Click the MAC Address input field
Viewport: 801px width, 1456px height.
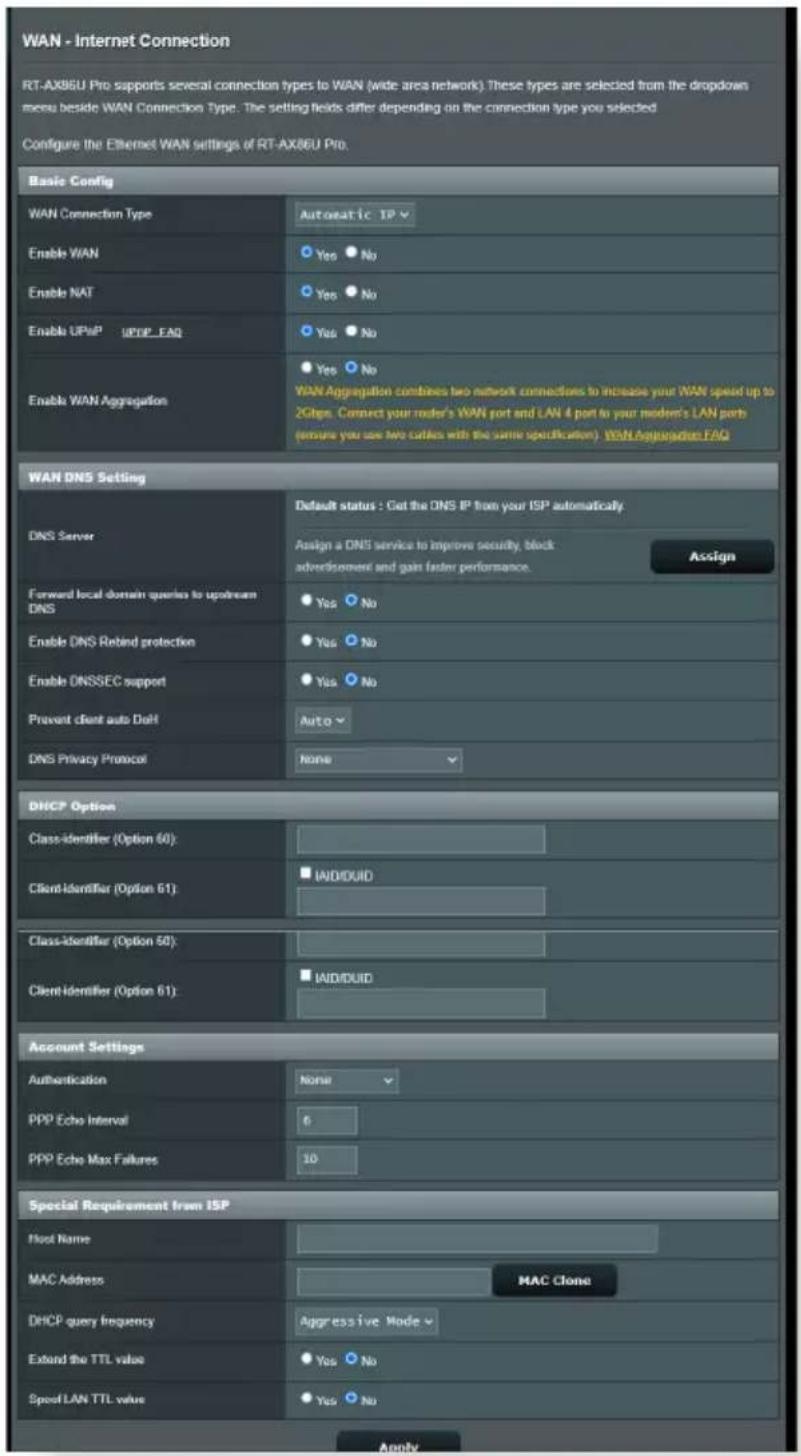[393, 1280]
